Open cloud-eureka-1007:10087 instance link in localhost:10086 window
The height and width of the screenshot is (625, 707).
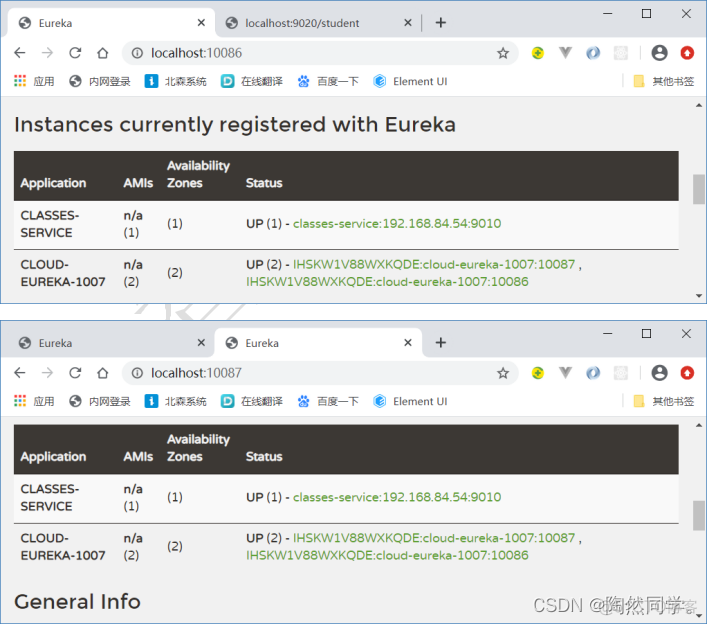[x=434, y=264]
